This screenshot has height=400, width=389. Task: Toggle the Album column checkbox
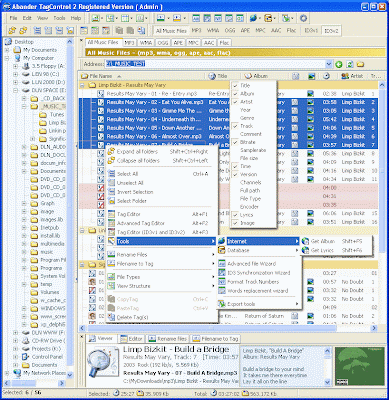[236, 94]
